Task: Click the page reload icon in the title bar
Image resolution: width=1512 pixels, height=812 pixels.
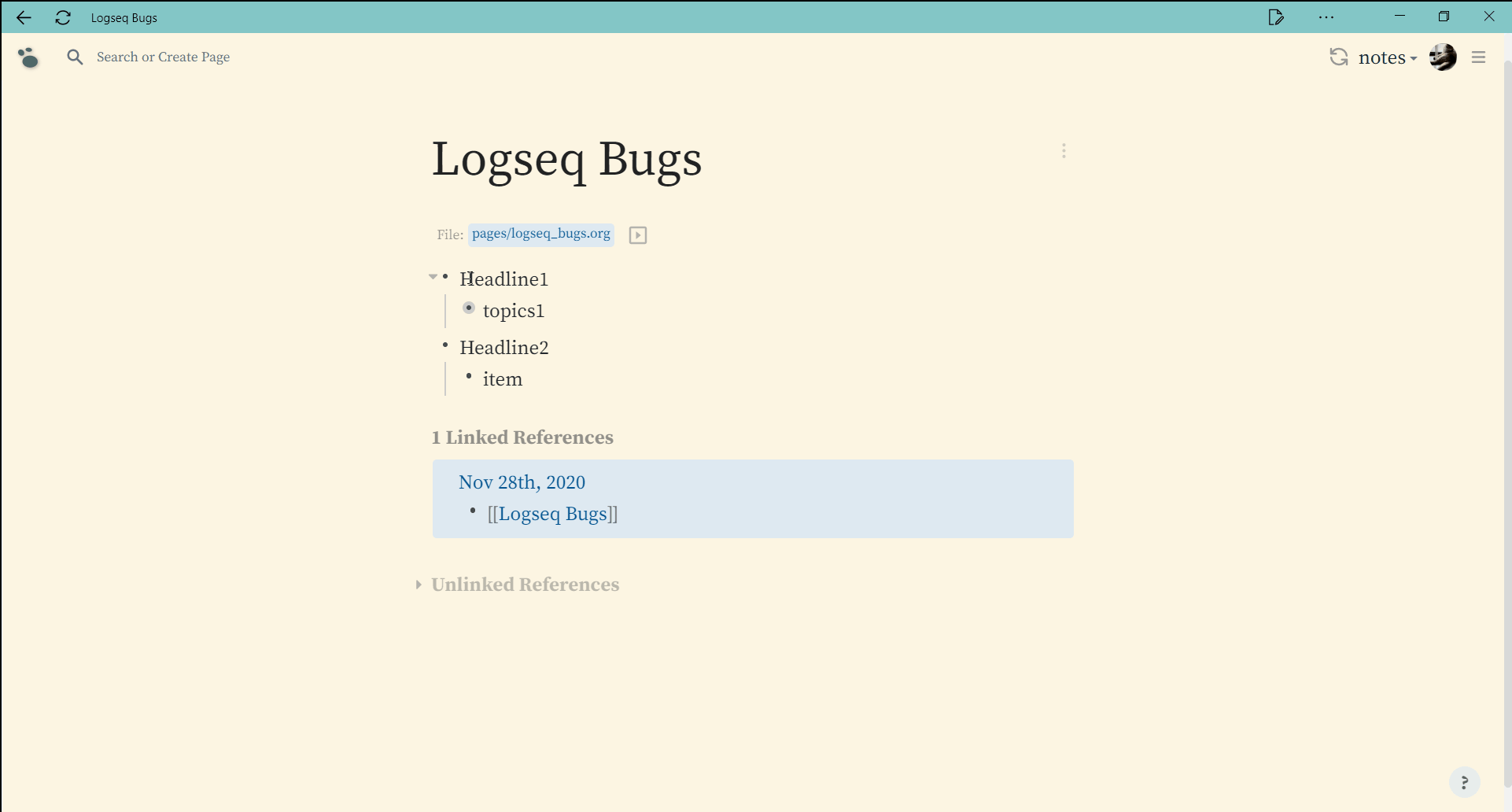Action: pyautogui.click(x=62, y=17)
